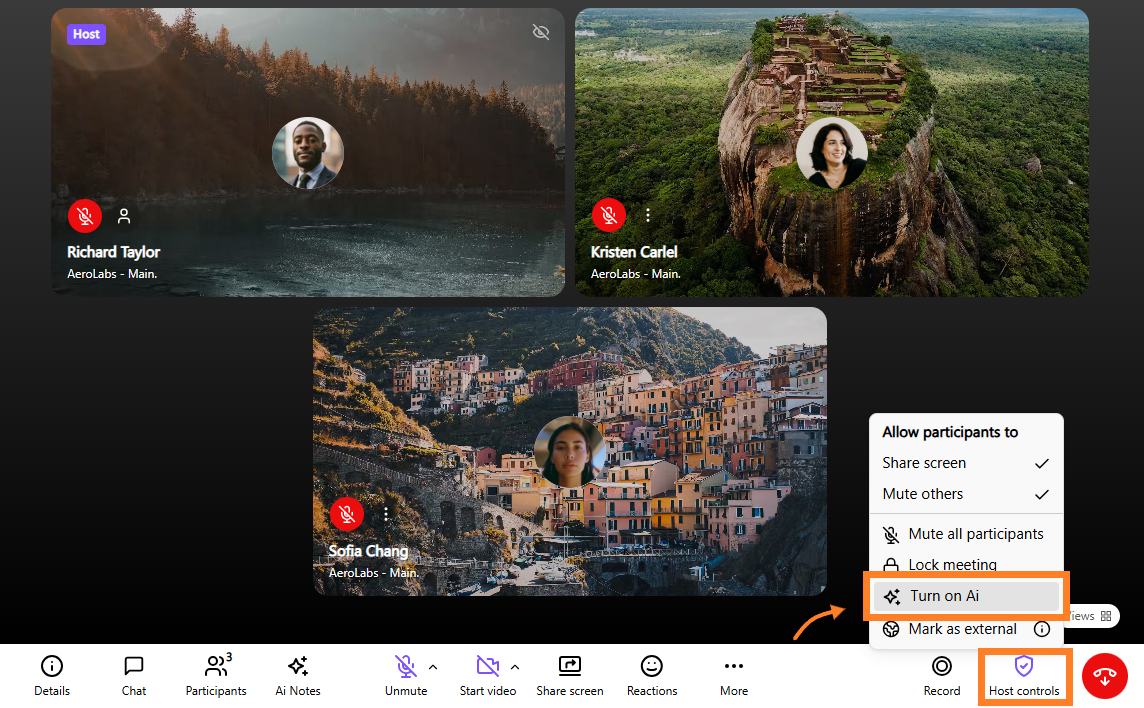1144x708 pixels.
Task: Toggle Mute others permission for participants
Action: [x=966, y=494]
